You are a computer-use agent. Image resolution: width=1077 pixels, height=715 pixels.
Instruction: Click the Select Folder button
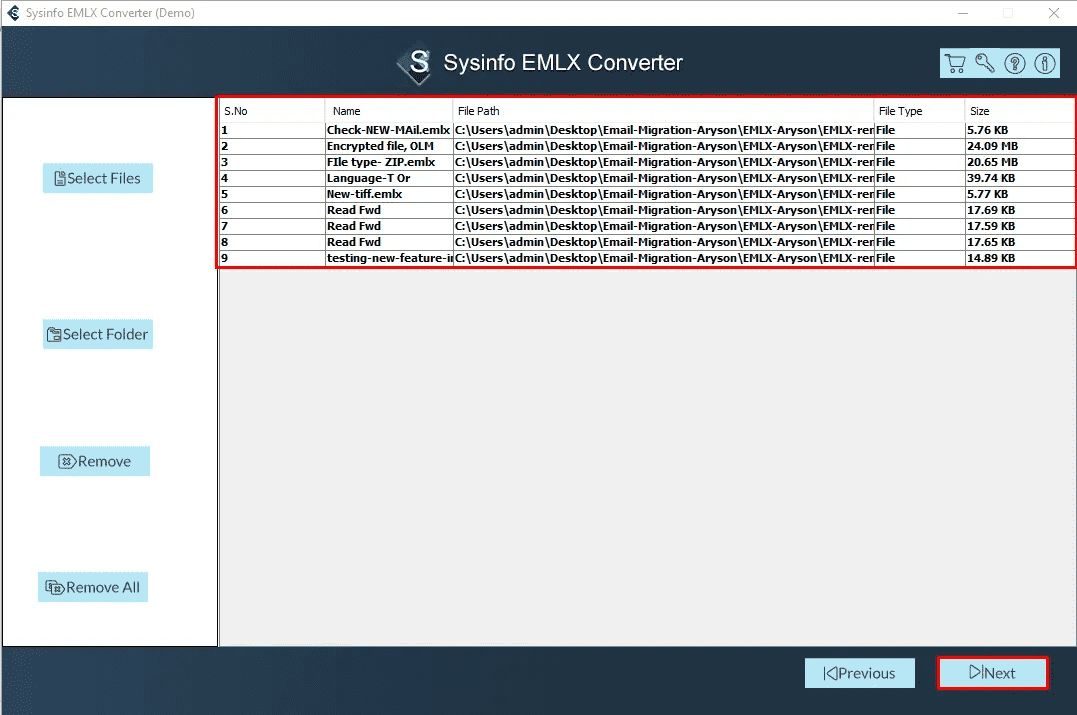pos(98,334)
